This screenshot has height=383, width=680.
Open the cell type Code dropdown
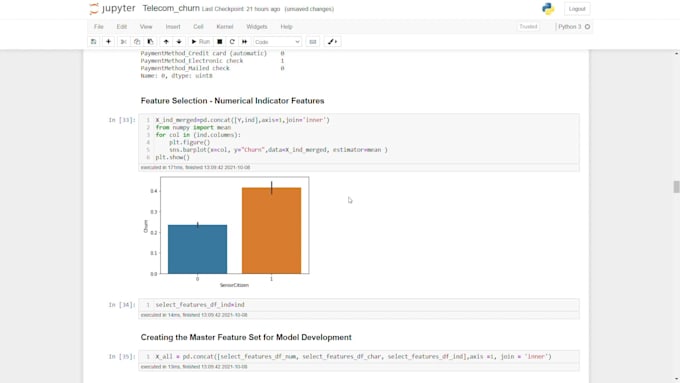pyautogui.click(x=277, y=42)
